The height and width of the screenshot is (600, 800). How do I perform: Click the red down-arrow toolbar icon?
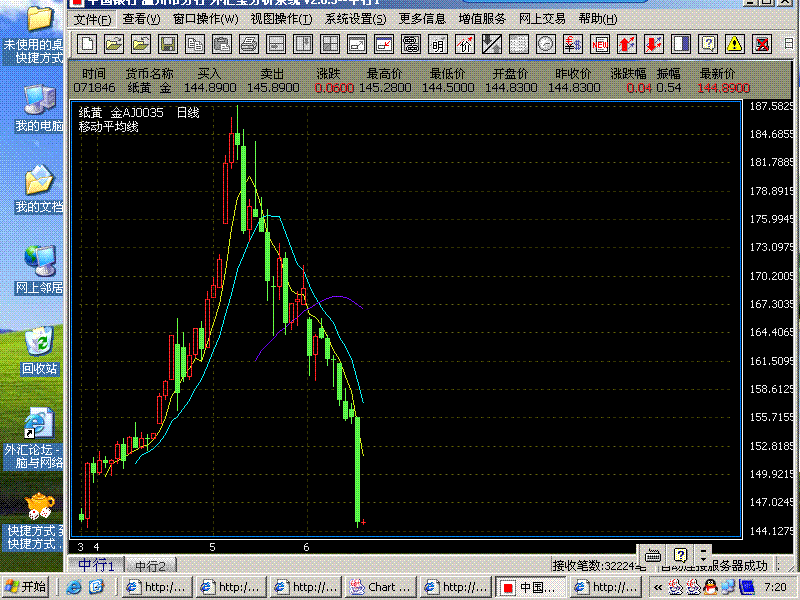click(654, 44)
